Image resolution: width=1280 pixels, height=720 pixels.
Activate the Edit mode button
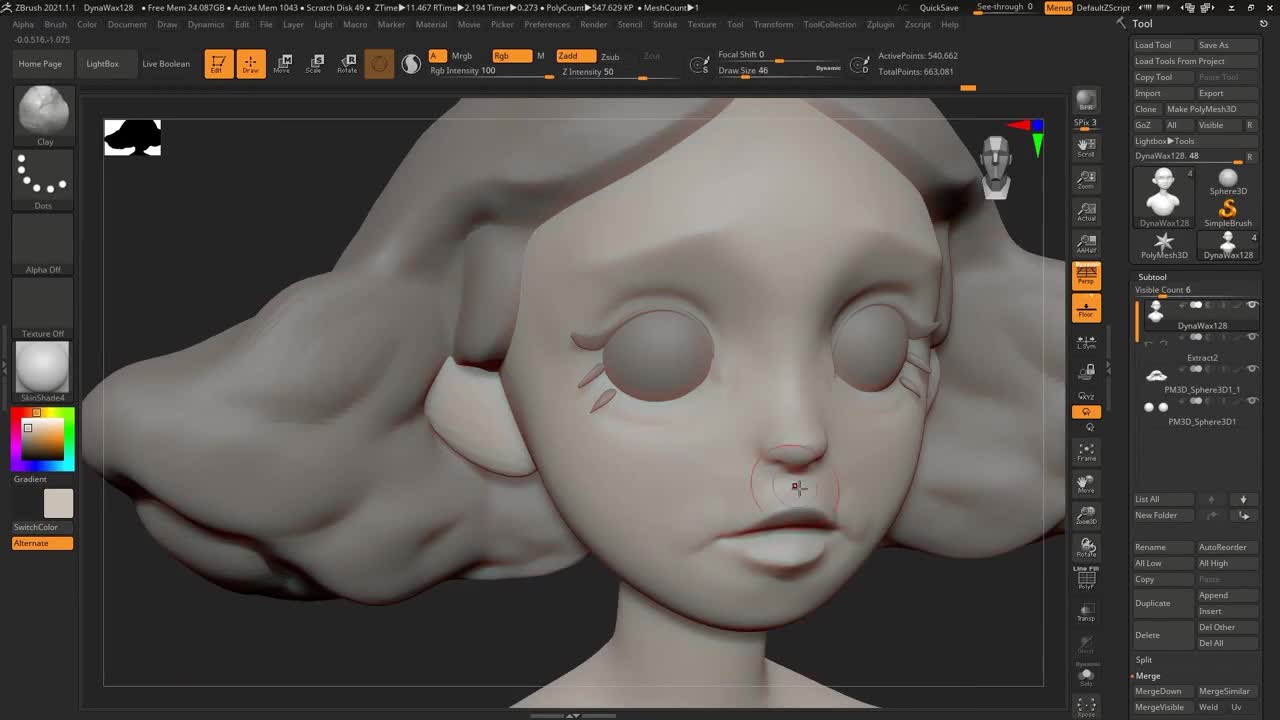(219, 64)
